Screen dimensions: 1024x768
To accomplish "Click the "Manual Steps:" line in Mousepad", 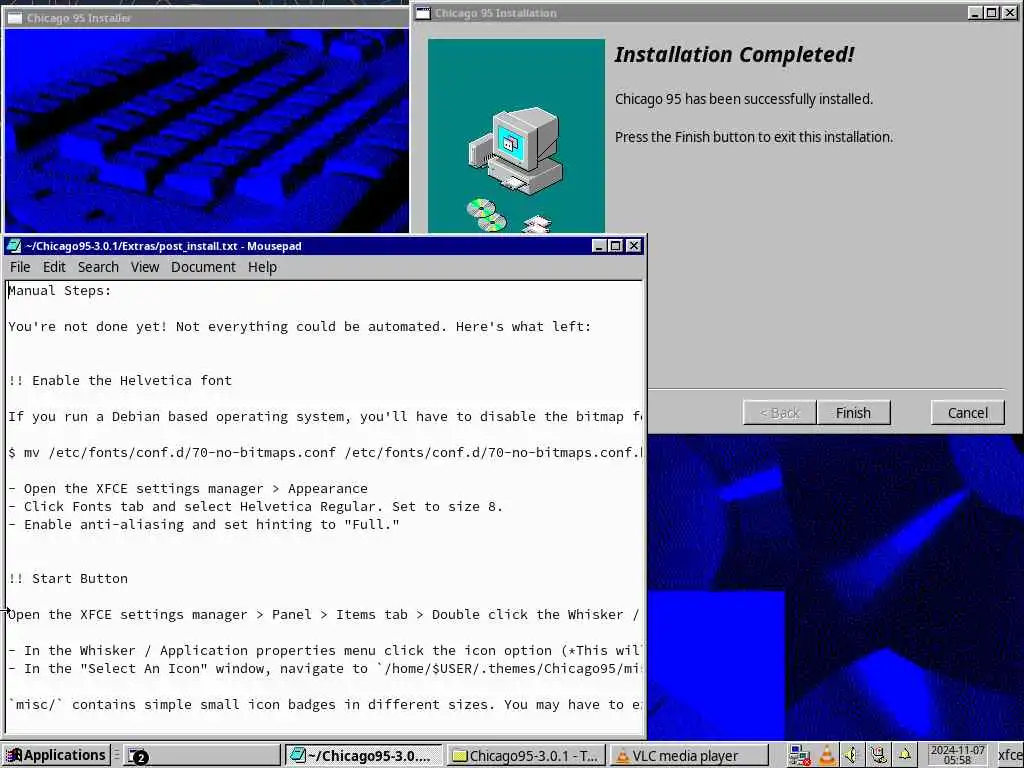I will point(59,291).
